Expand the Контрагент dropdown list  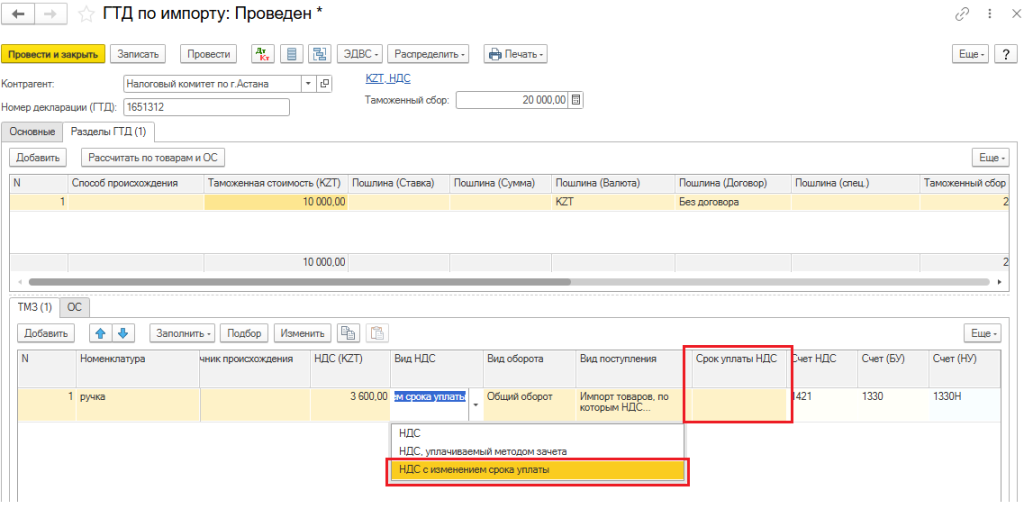point(307,84)
